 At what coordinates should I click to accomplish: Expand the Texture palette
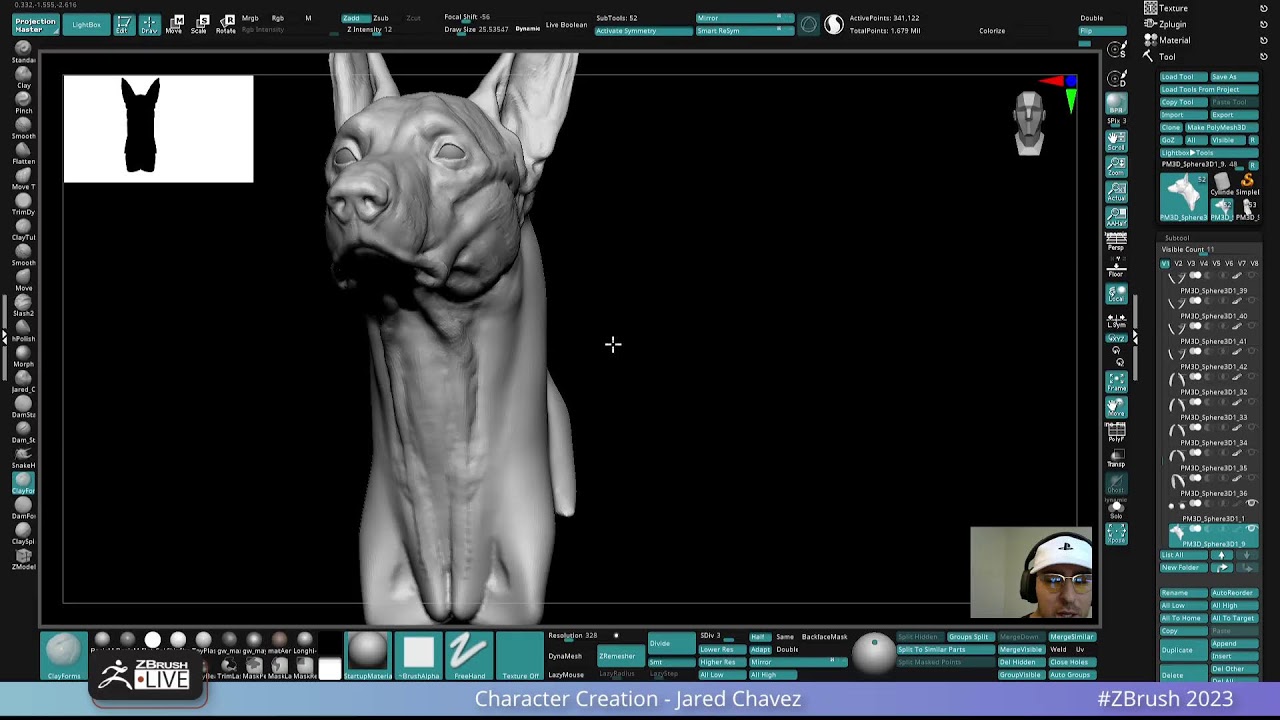pyautogui.click(x=1172, y=8)
